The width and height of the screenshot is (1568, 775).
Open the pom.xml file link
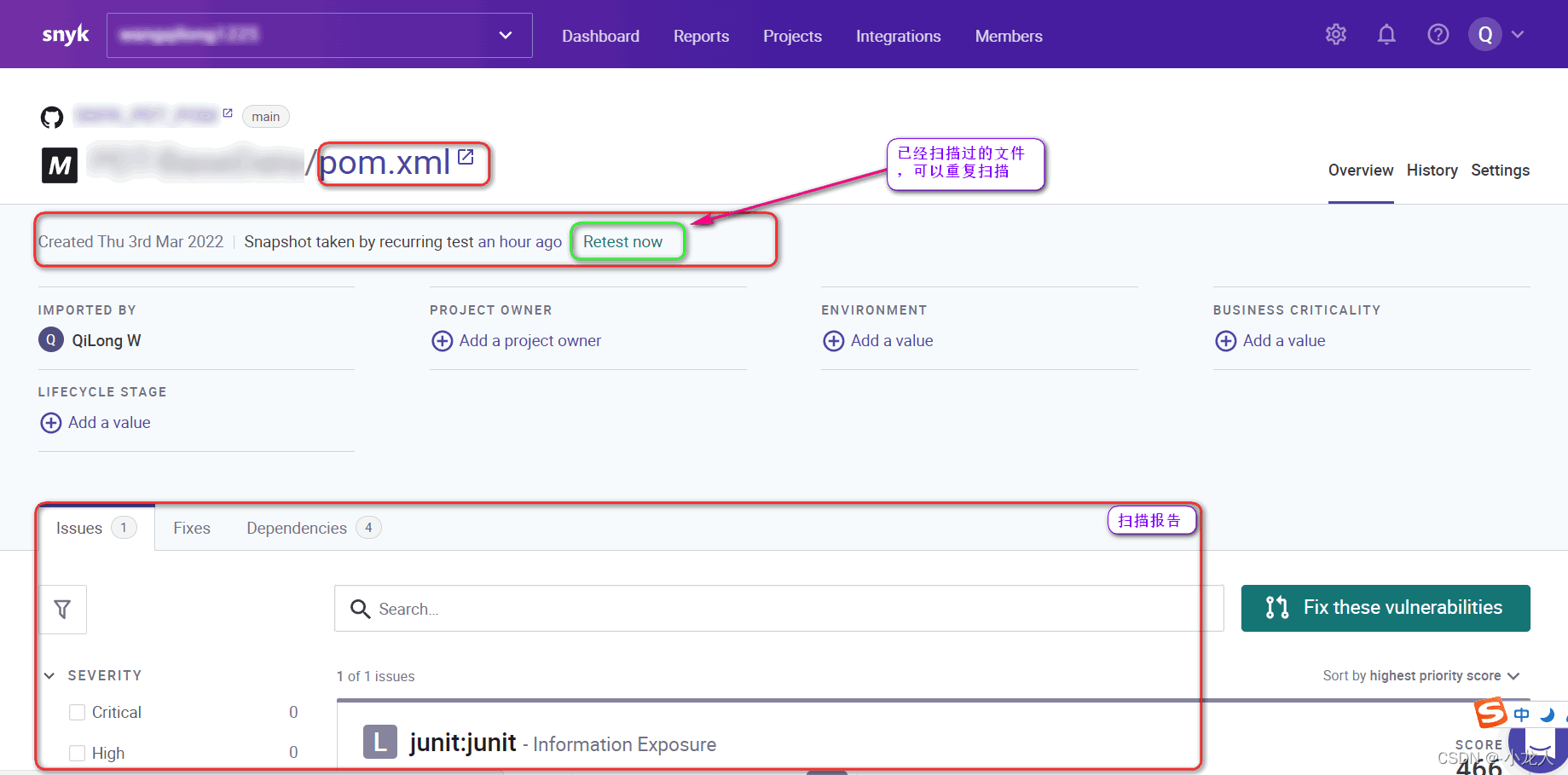[x=385, y=163]
